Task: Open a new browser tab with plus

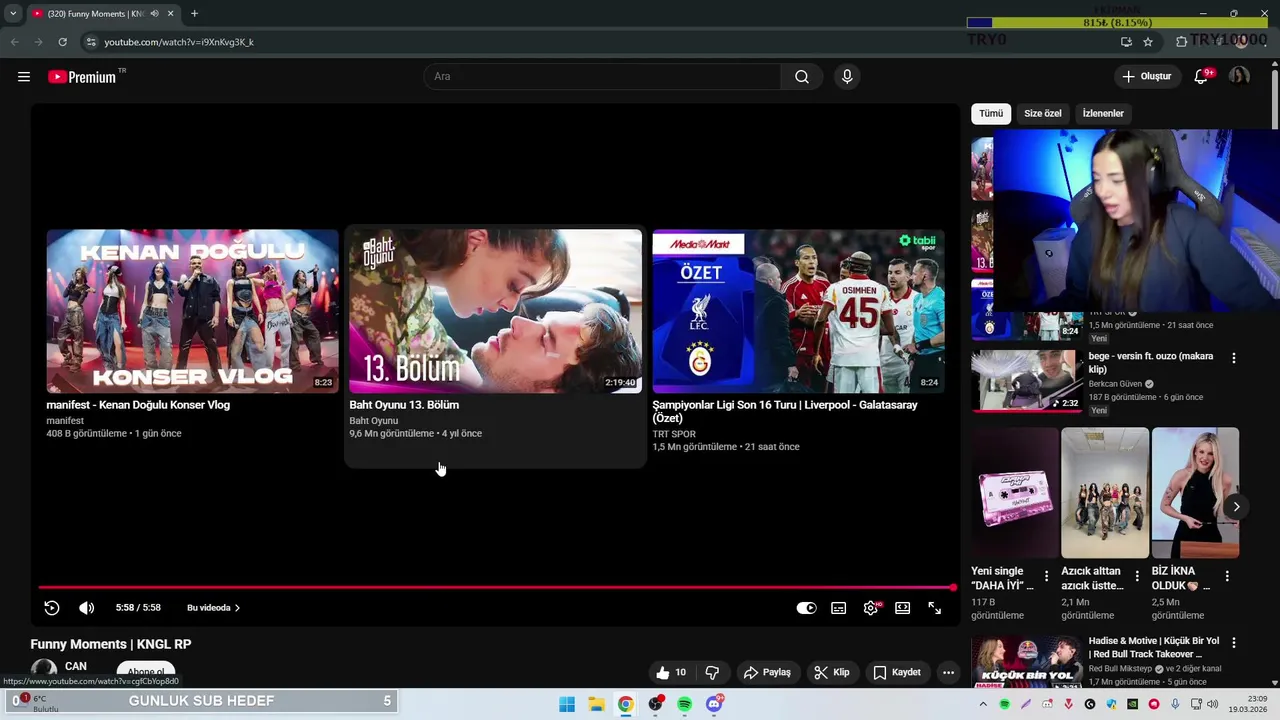Action: [x=194, y=14]
